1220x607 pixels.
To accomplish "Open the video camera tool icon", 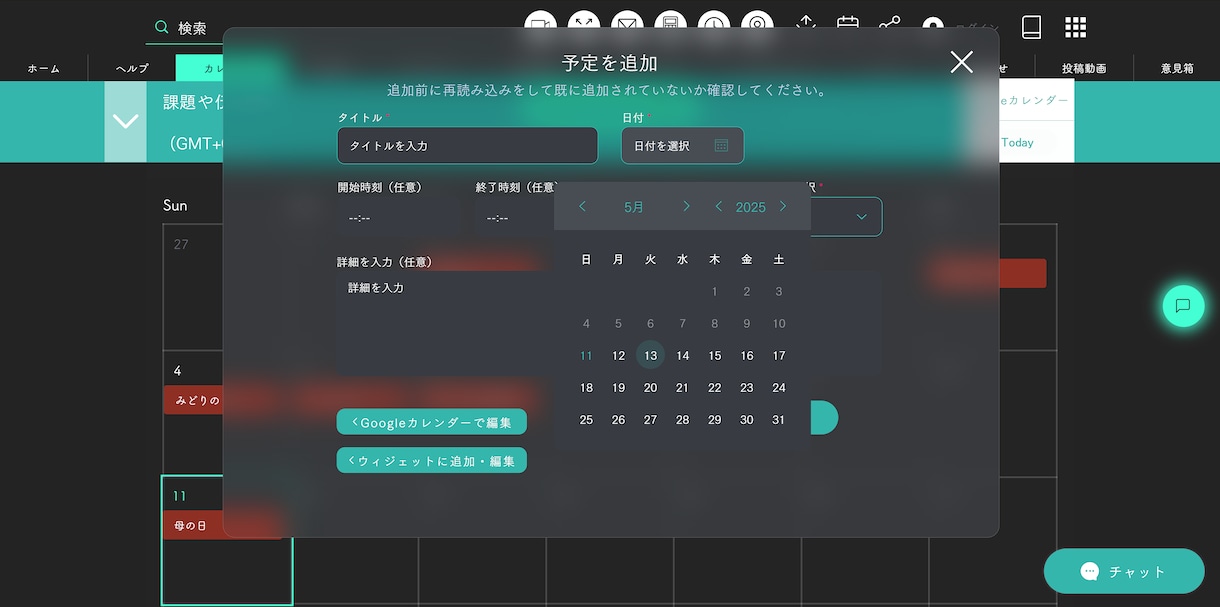I will tap(541, 25).
